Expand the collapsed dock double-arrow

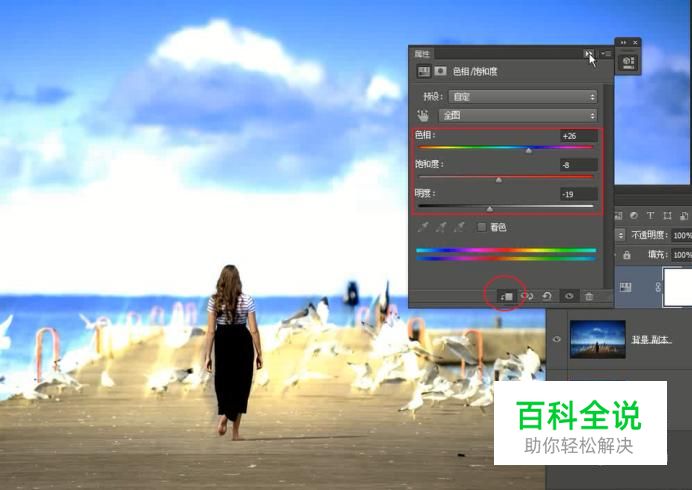pyautogui.click(x=623, y=42)
